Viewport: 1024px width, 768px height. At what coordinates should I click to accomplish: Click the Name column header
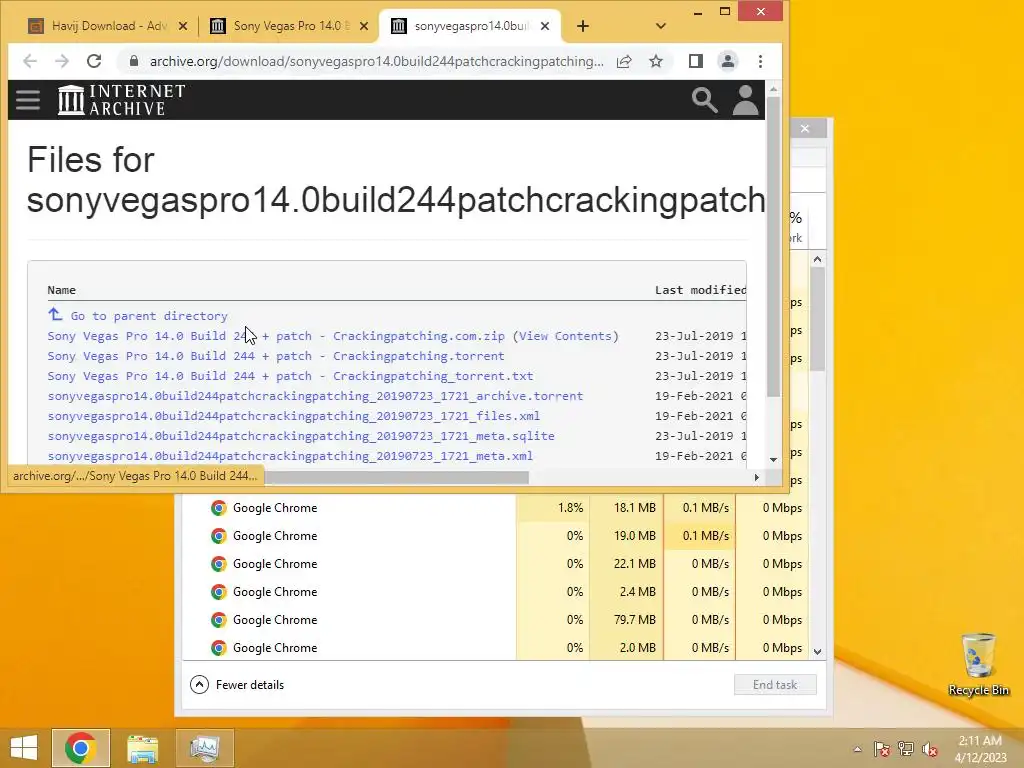pyautogui.click(x=61, y=290)
